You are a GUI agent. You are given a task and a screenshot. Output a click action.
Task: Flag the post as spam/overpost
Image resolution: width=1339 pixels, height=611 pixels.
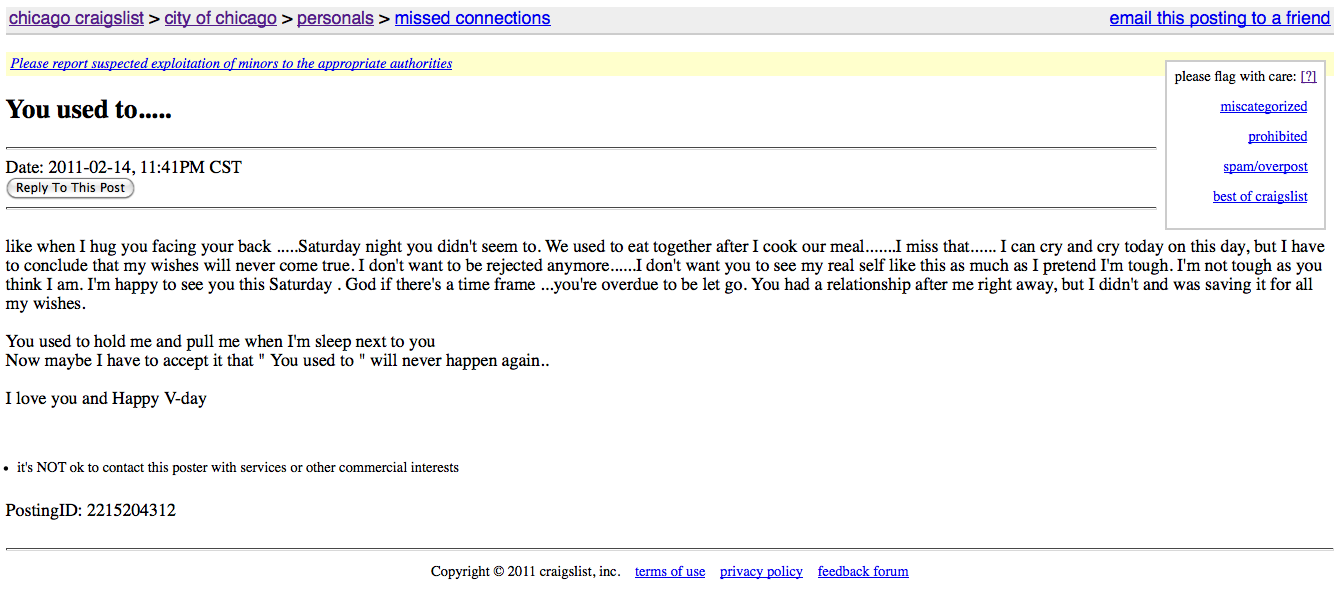pyautogui.click(x=1265, y=166)
